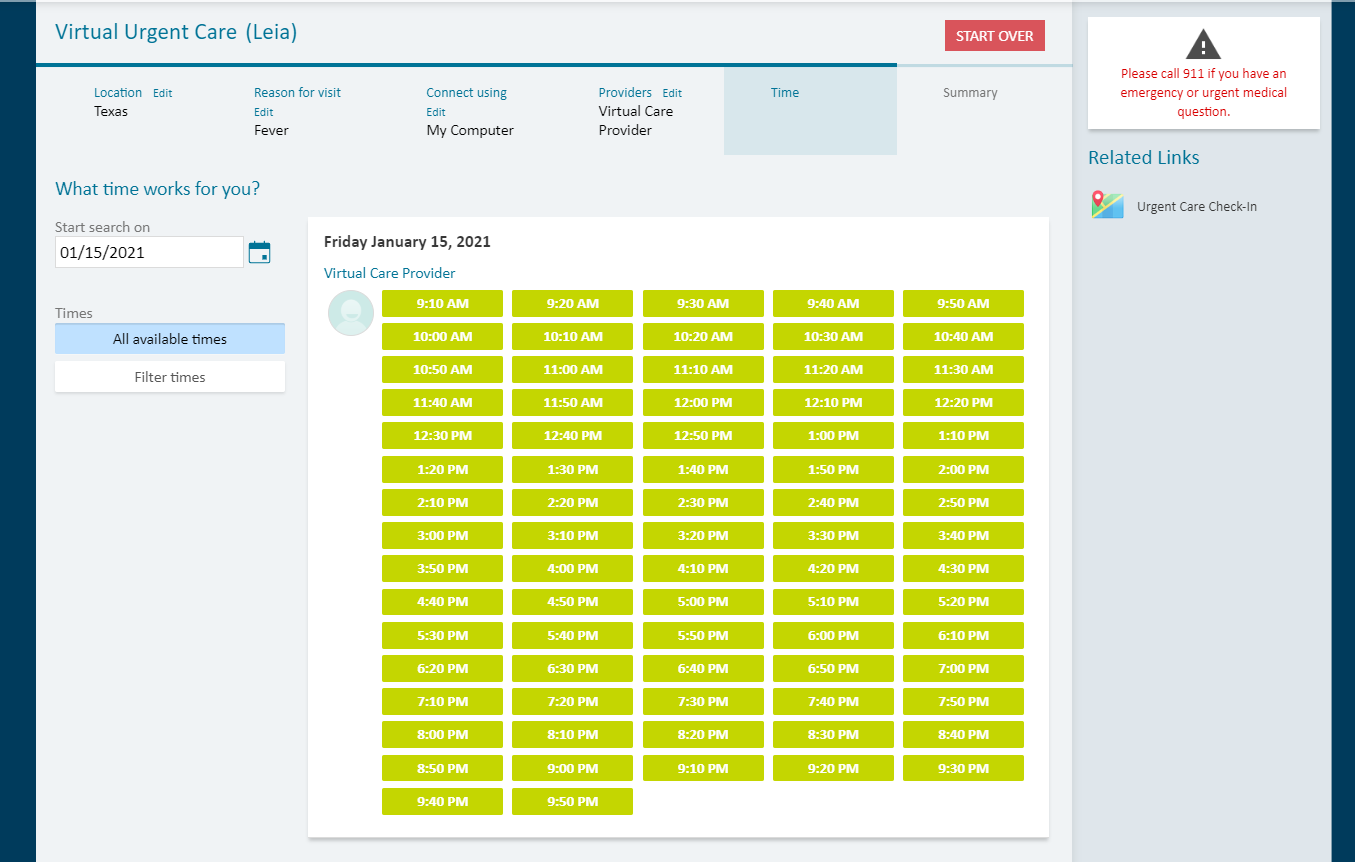
Task: Click the Virtual Care Provider avatar
Action: pos(351,313)
